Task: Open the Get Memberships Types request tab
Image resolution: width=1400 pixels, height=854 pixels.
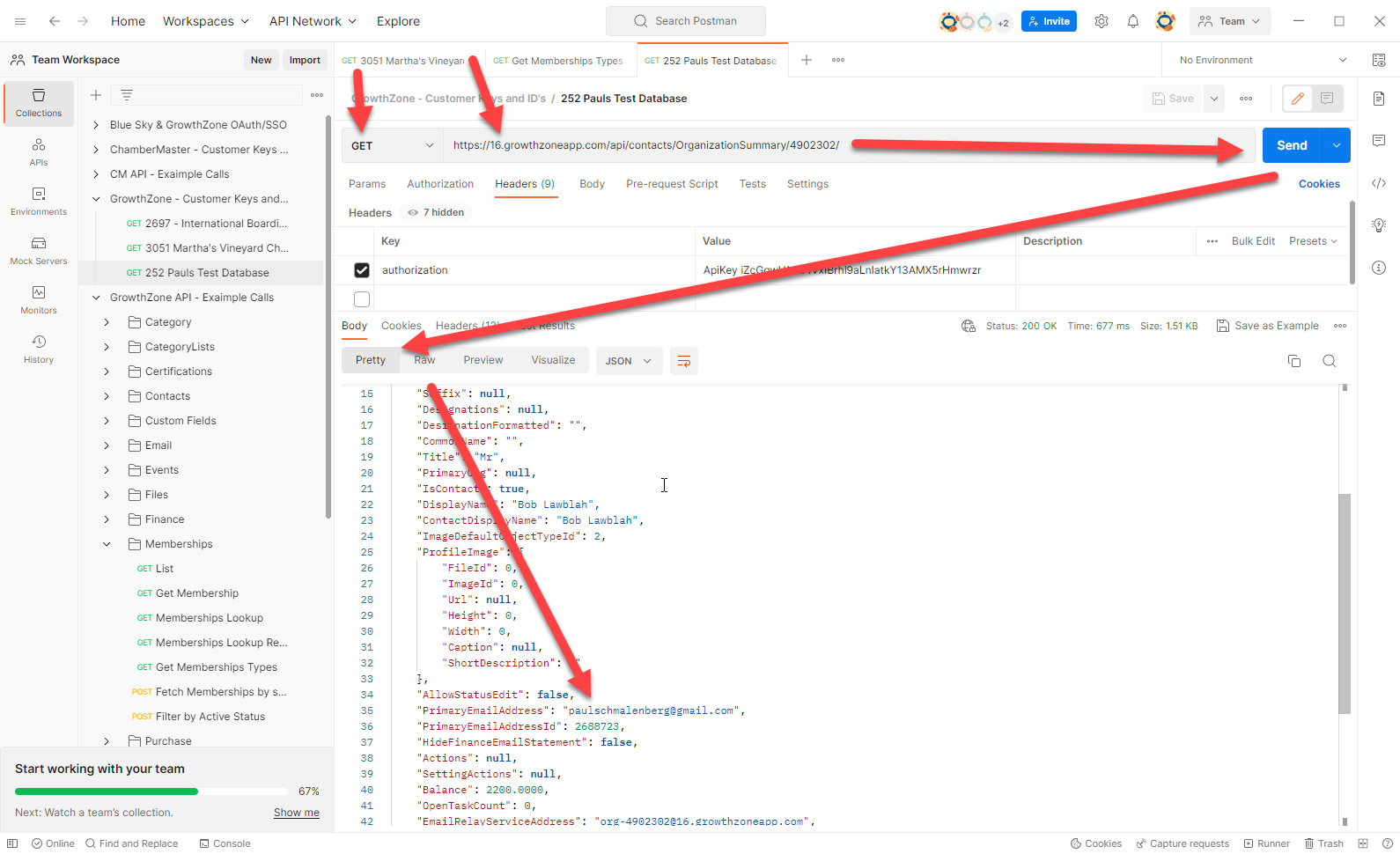Action: pos(558,61)
